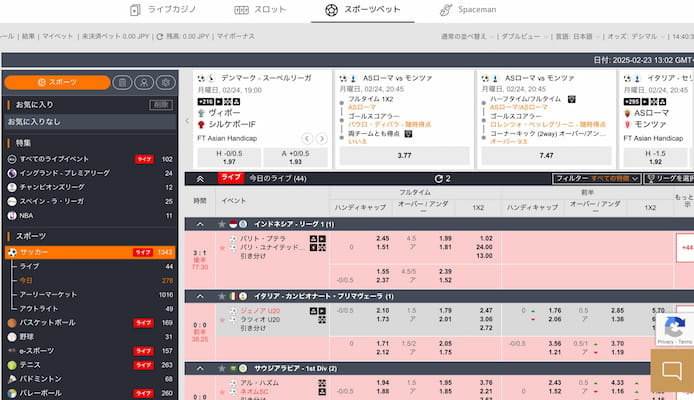Screen dimensions: 694x400
Task: Open the +44 more markets button
Action: (685, 248)
